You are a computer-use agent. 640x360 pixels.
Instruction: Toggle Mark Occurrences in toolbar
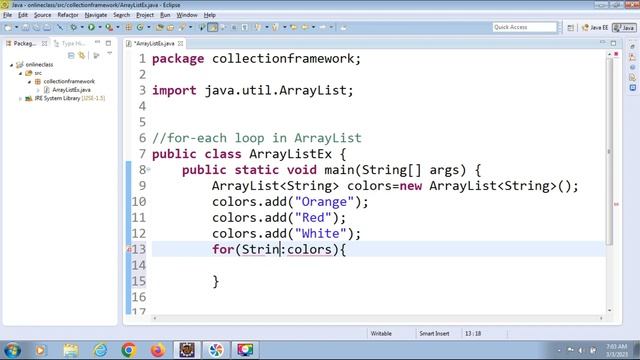pos(213,27)
